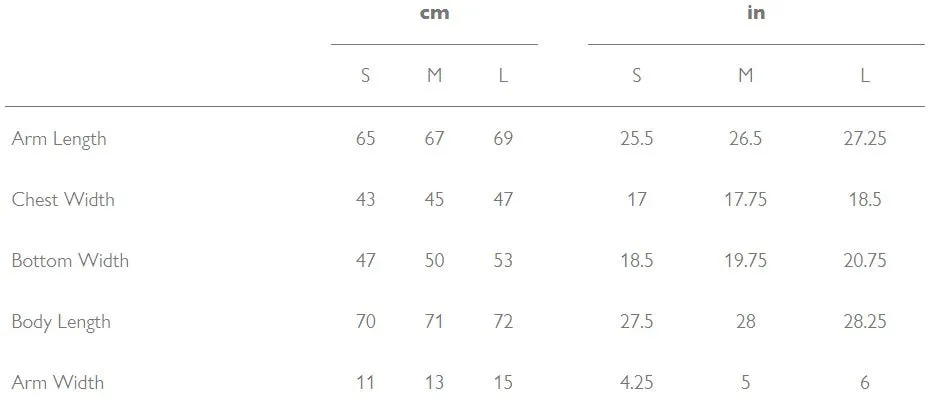This screenshot has width=933, height=401.
Task: Click Chest Width value 17.75 inches
Action: click(746, 199)
